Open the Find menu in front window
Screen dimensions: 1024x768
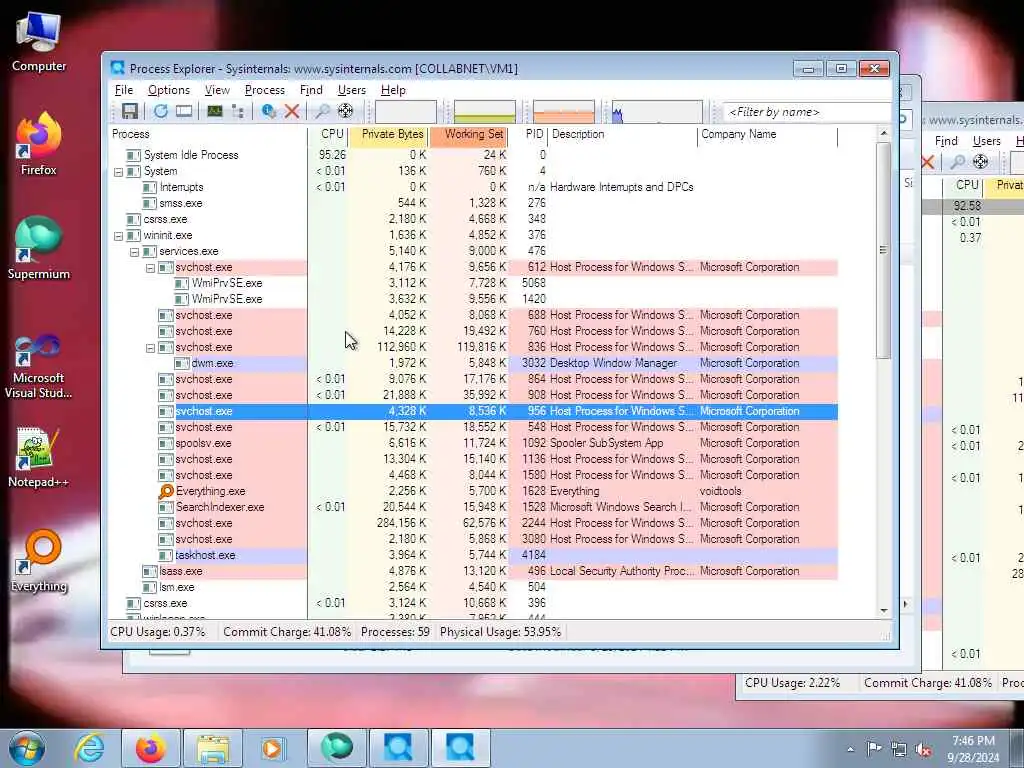point(311,90)
